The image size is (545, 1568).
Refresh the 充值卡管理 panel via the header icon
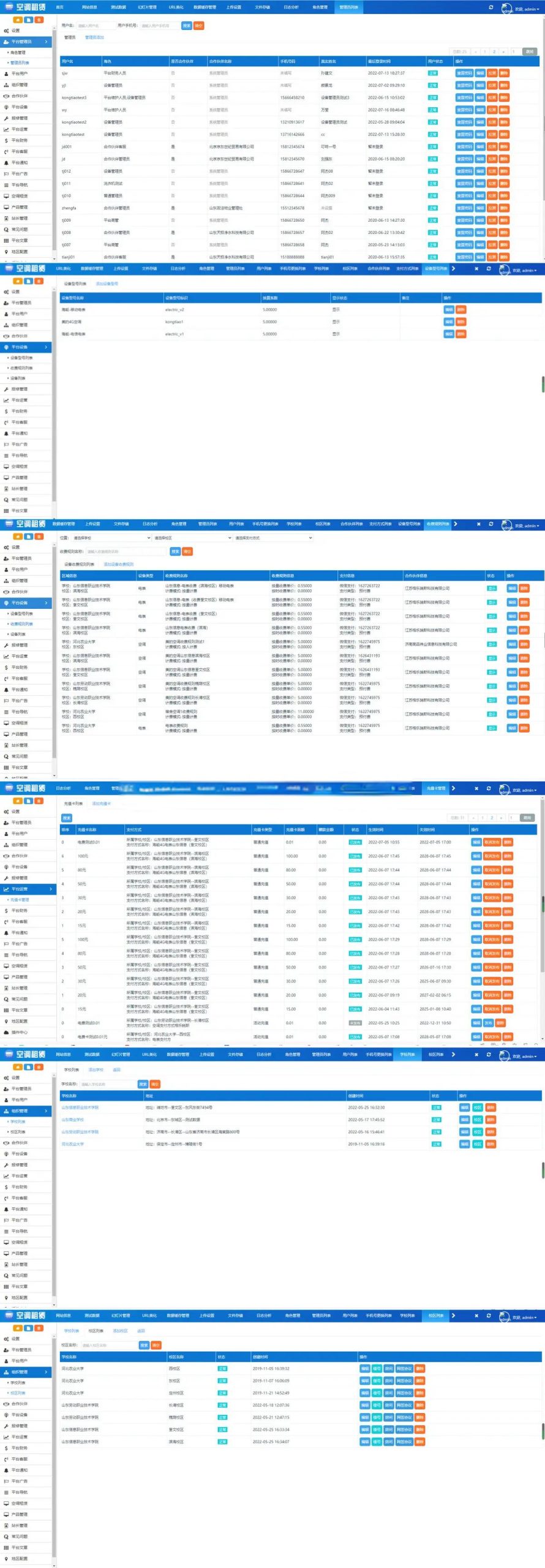click(489, 789)
